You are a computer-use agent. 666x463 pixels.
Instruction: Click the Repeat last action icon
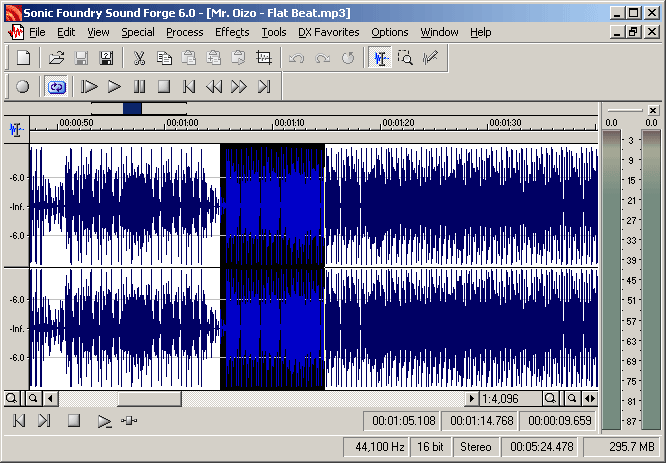pos(348,58)
